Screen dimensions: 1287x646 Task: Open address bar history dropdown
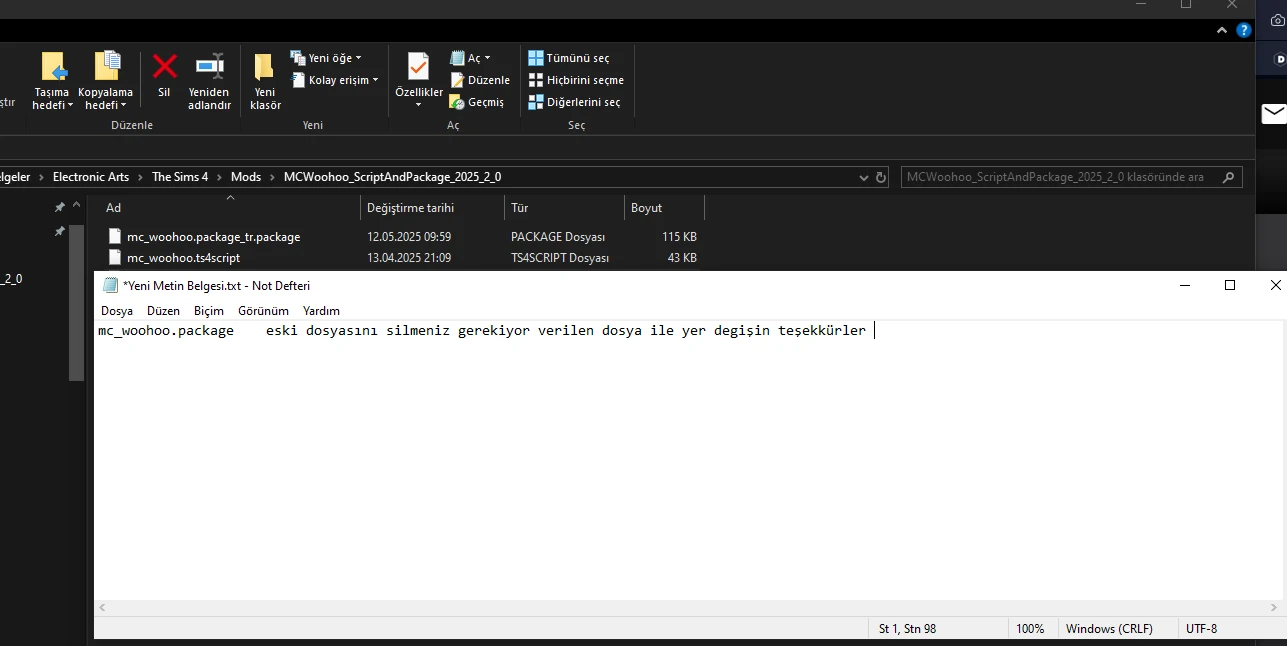[x=864, y=177]
